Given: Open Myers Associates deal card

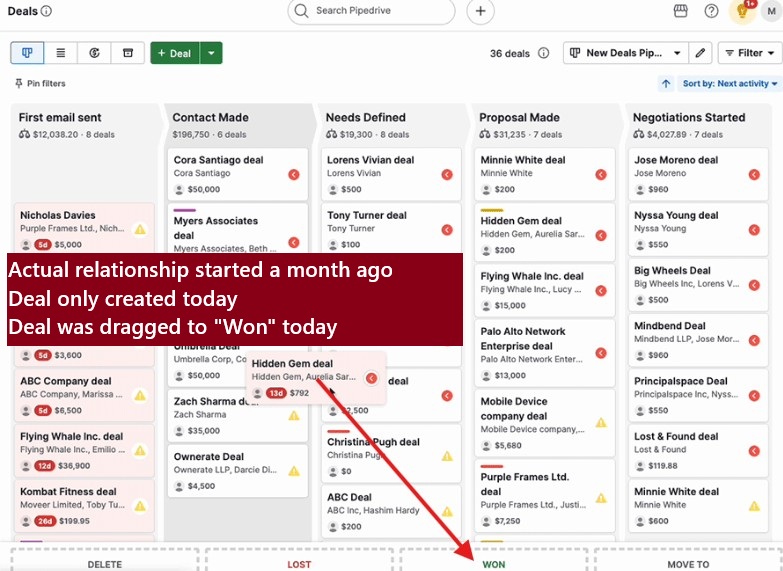Looking at the screenshot, I should pyautogui.click(x=238, y=229).
